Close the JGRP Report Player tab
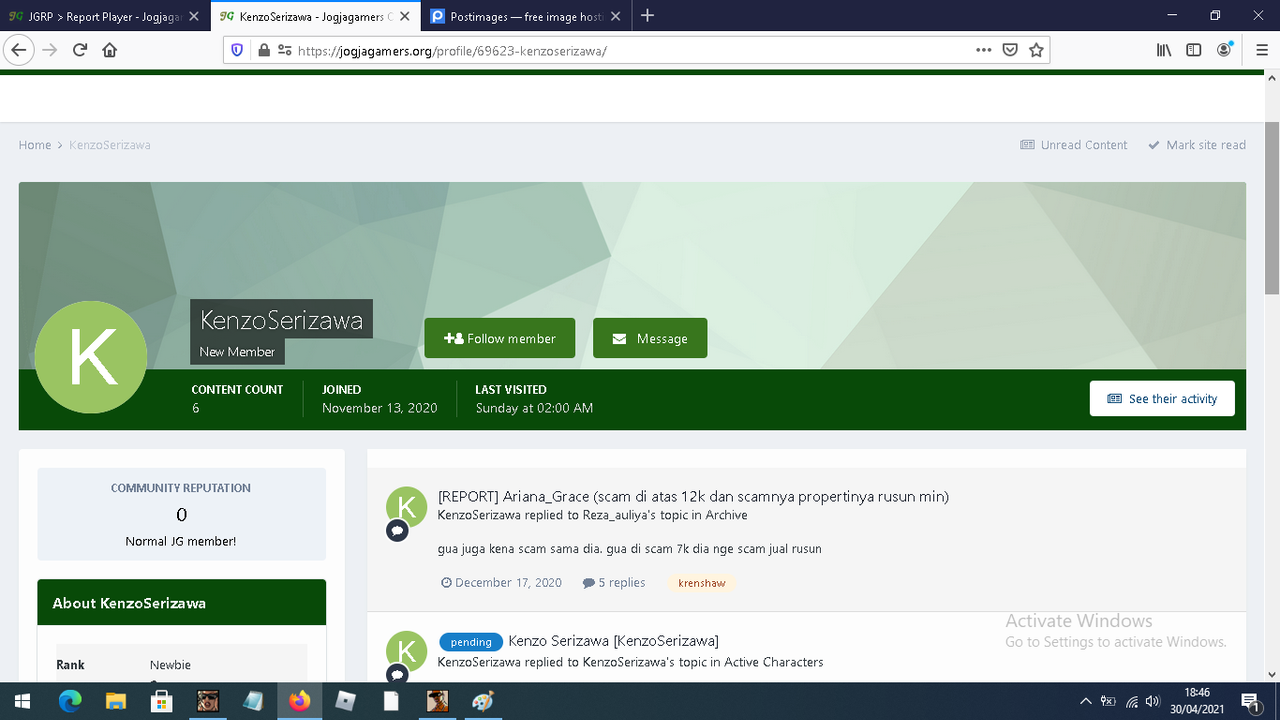 [x=194, y=16]
